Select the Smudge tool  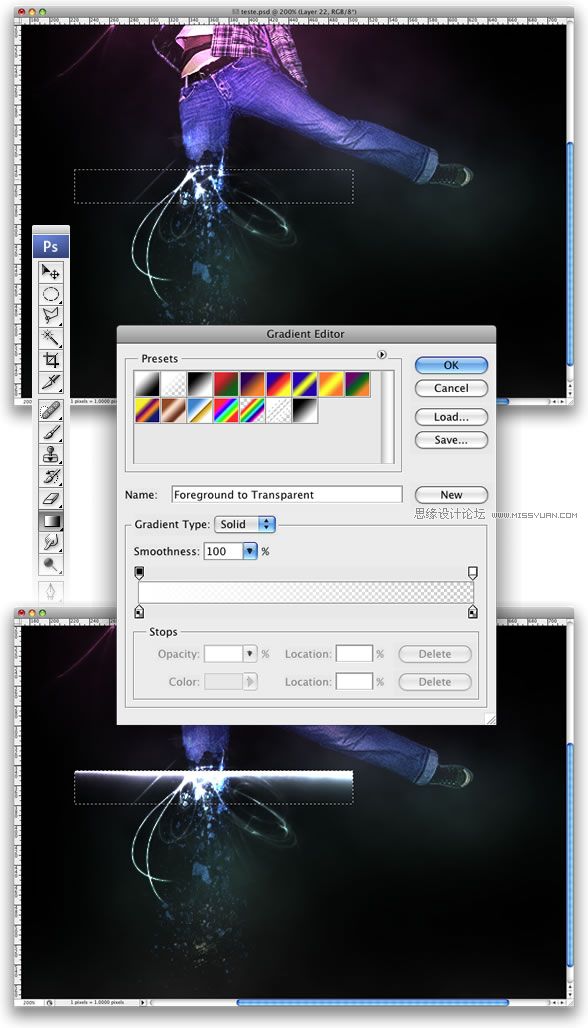pyautogui.click(x=50, y=543)
